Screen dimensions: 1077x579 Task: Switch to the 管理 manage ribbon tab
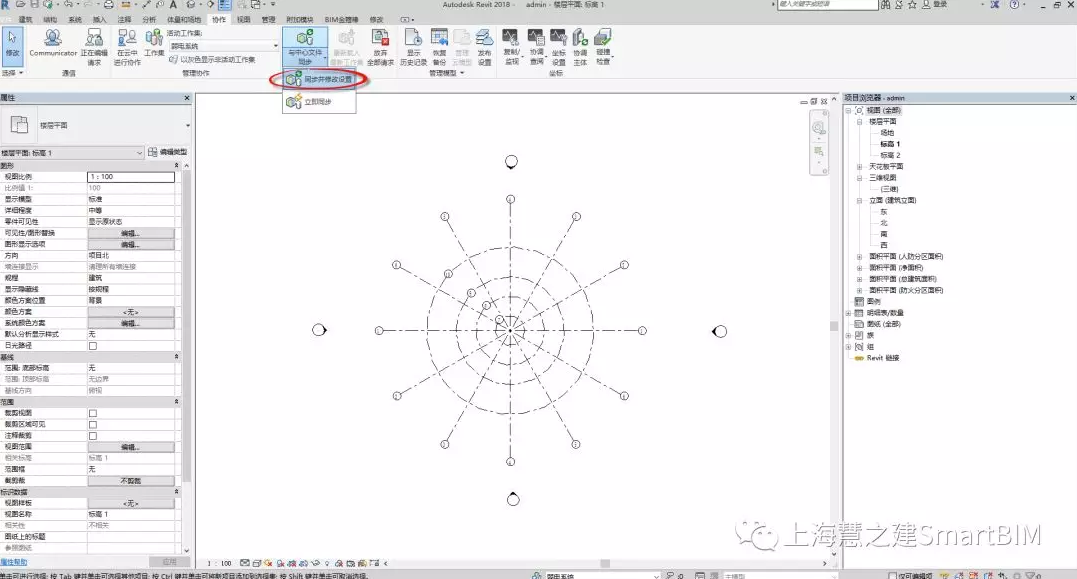coord(269,19)
